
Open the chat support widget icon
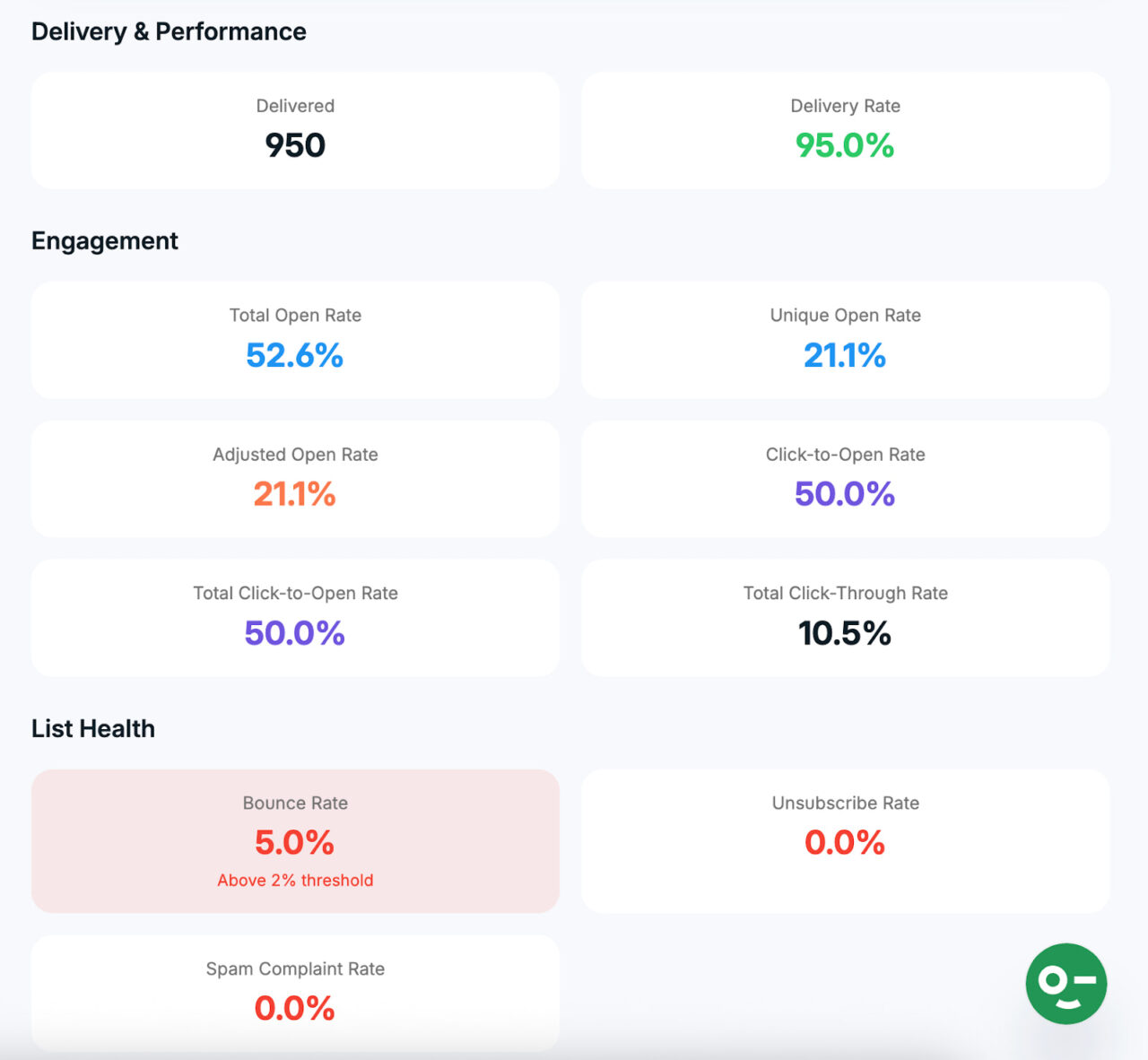click(1066, 983)
